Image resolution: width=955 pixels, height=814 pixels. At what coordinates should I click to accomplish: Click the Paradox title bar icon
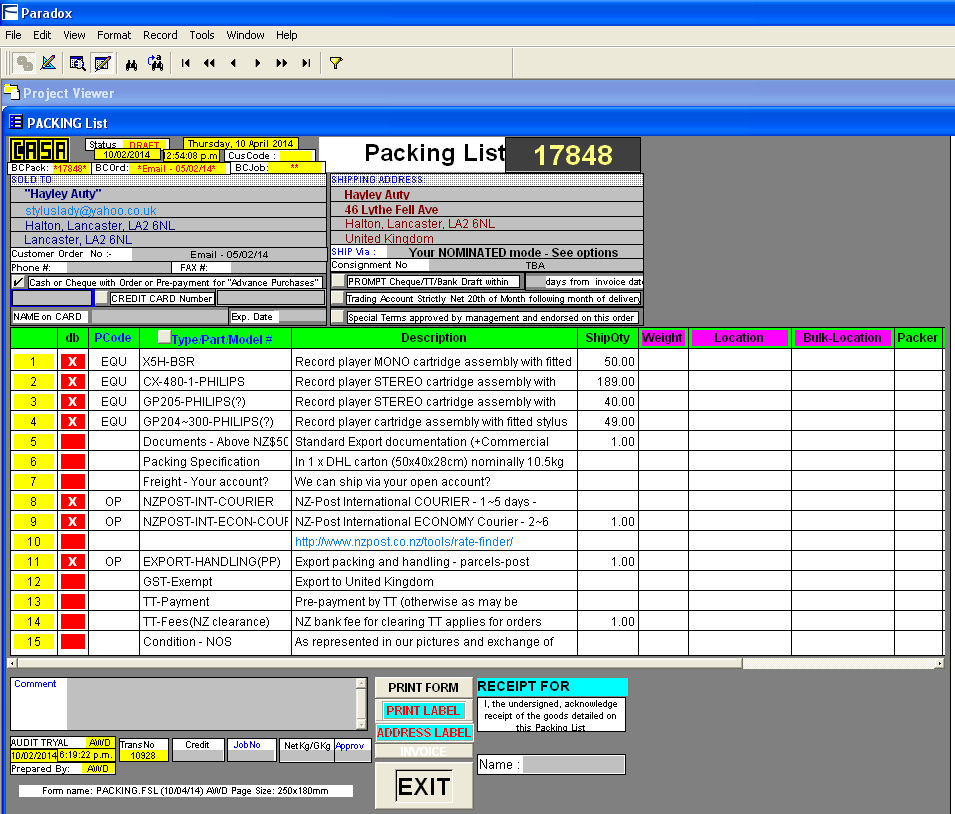pos(10,12)
